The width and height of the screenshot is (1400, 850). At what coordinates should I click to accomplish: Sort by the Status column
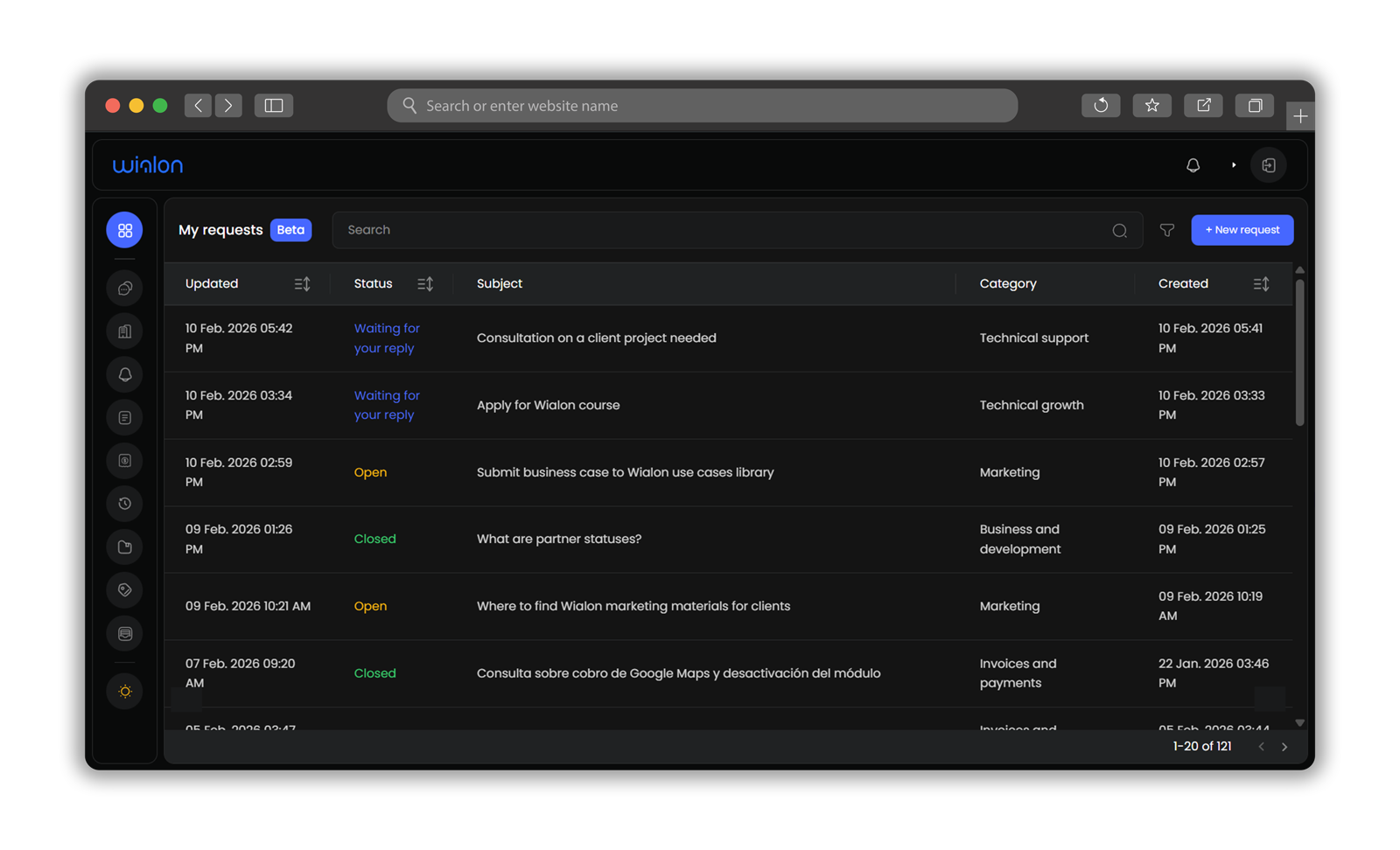click(425, 284)
